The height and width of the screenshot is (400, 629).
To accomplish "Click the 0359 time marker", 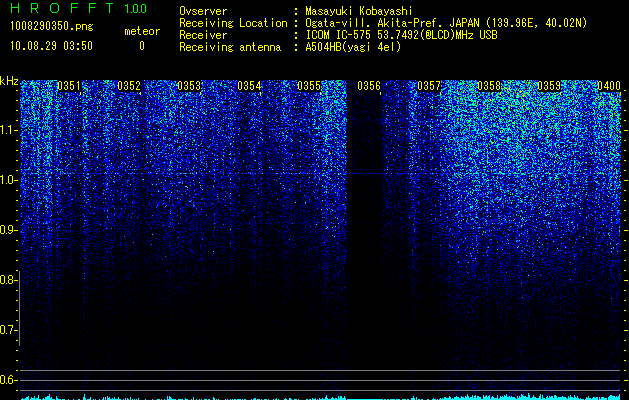I will point(549,86).
